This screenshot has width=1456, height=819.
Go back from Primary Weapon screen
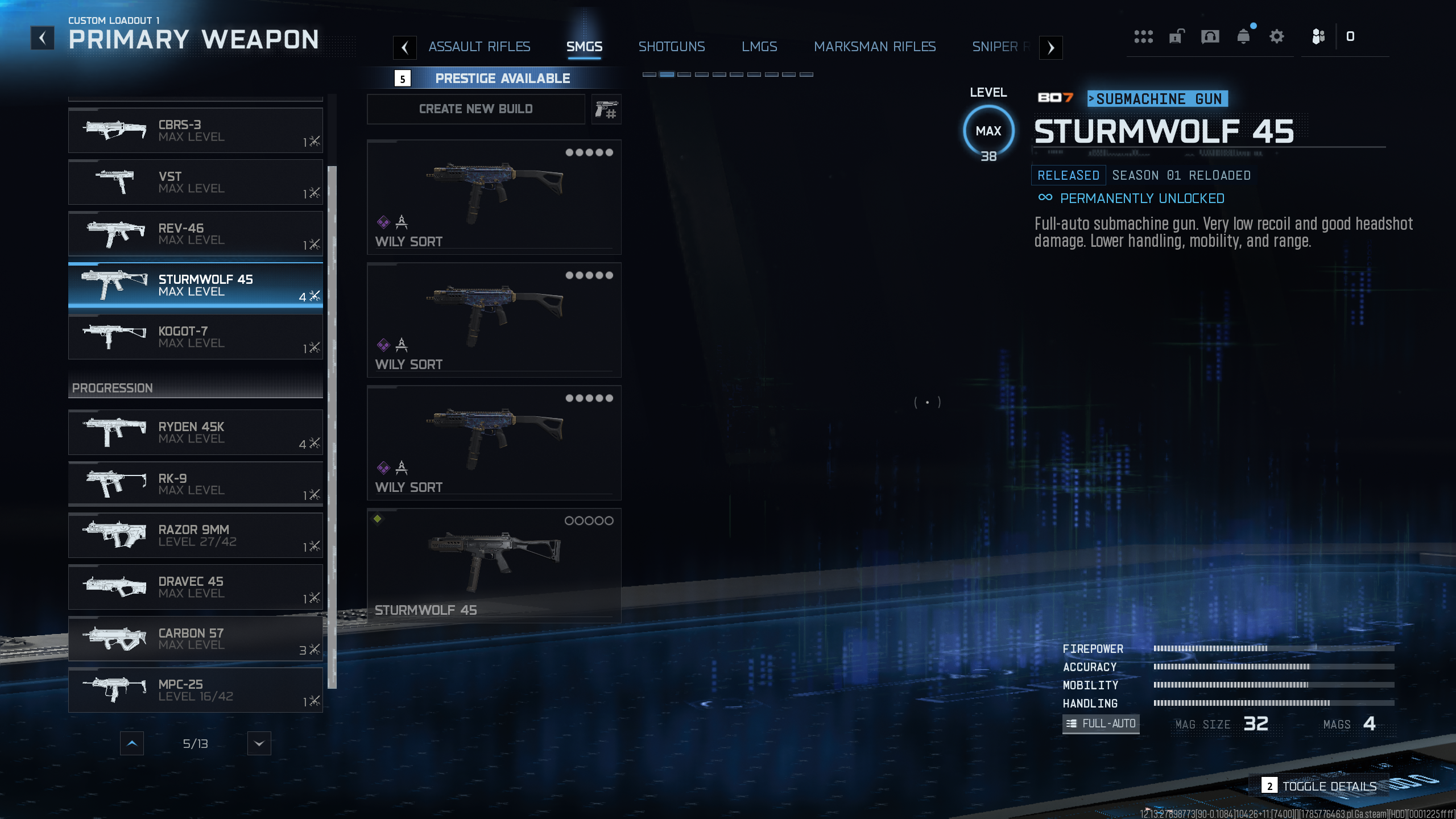click(x=42, y=38)
